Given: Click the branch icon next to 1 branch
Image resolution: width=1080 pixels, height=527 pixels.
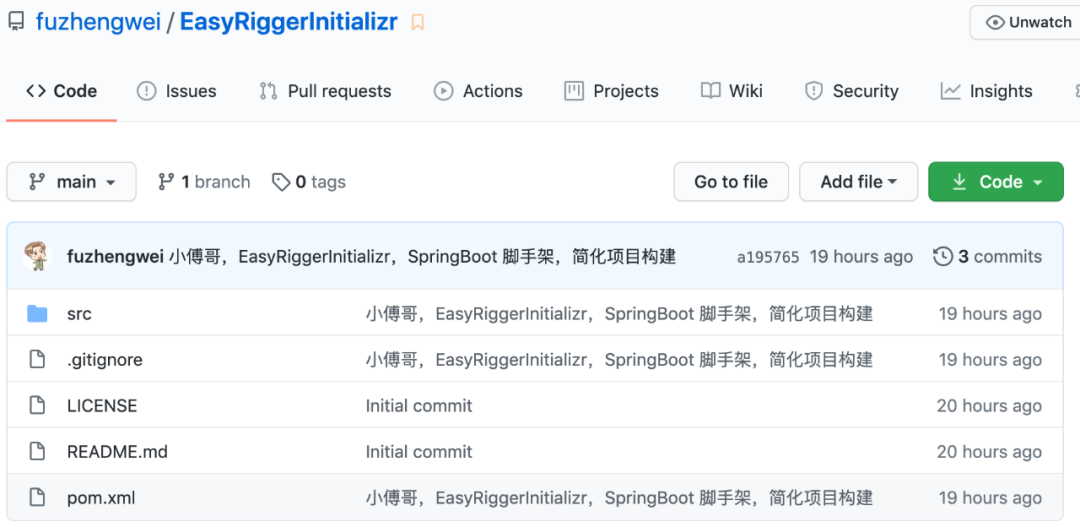Looking at the screenshot, I should [166, 182].
